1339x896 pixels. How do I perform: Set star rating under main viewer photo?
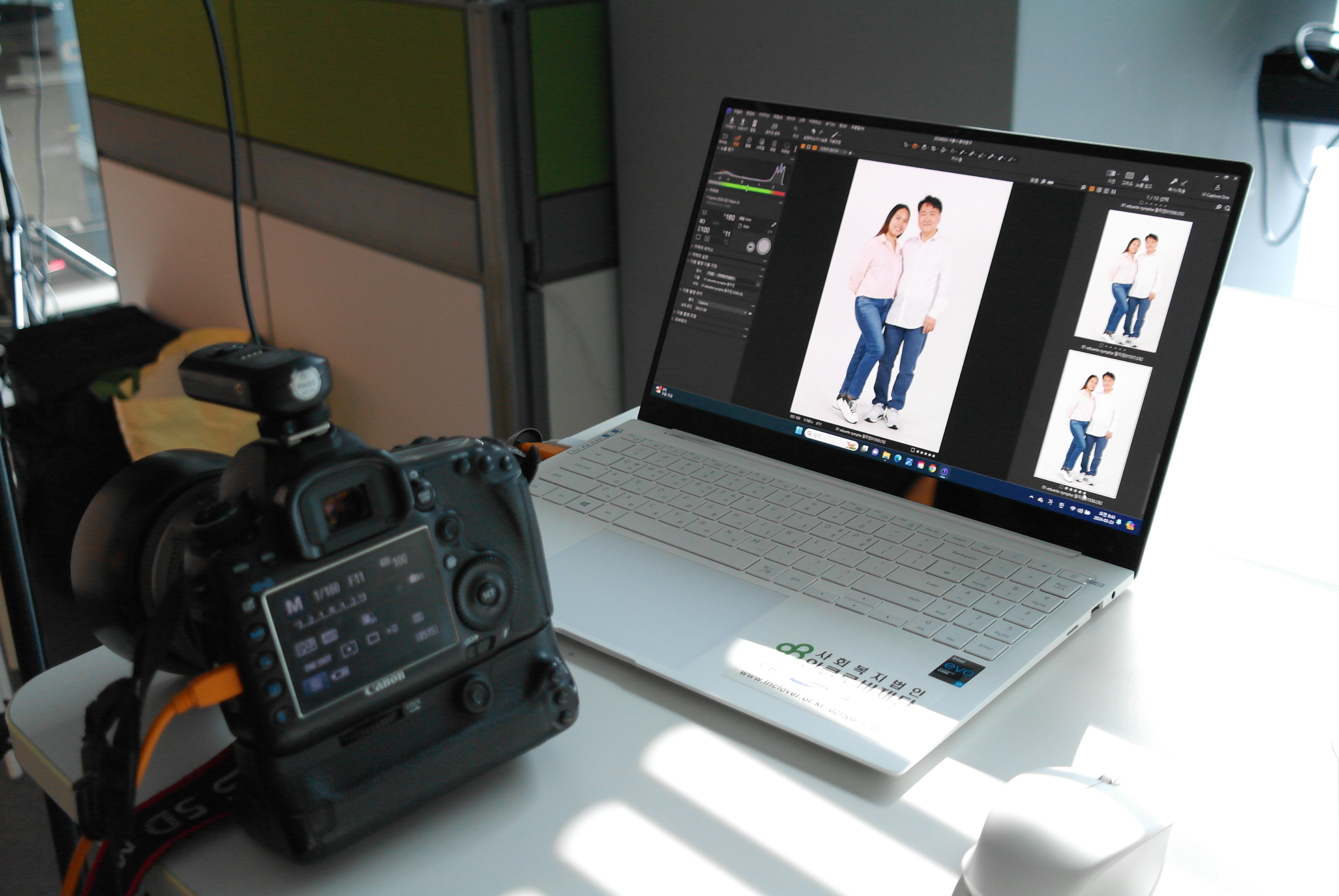[926, 454]
